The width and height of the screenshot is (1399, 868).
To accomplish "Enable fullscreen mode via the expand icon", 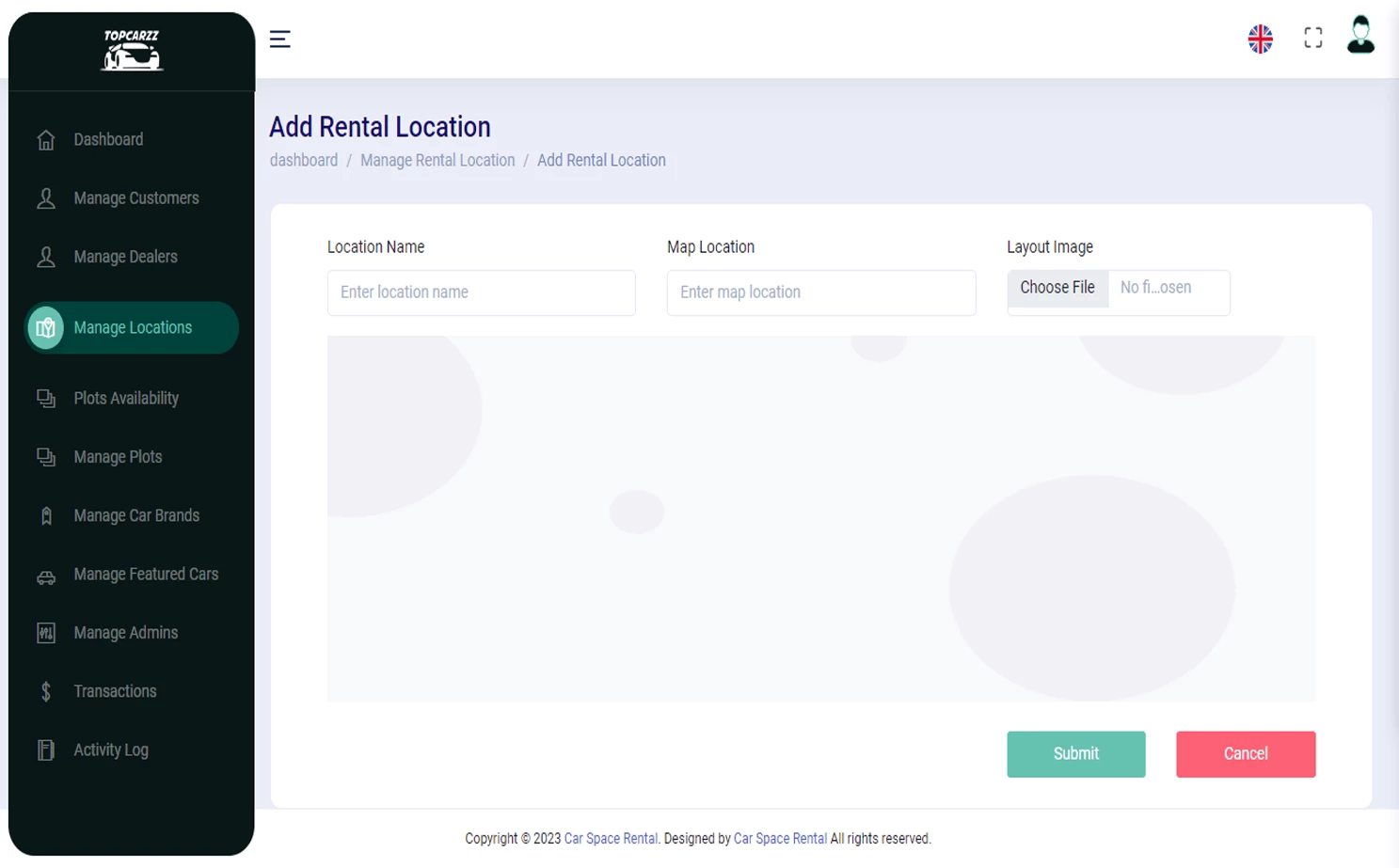I will coord(1312,39).
